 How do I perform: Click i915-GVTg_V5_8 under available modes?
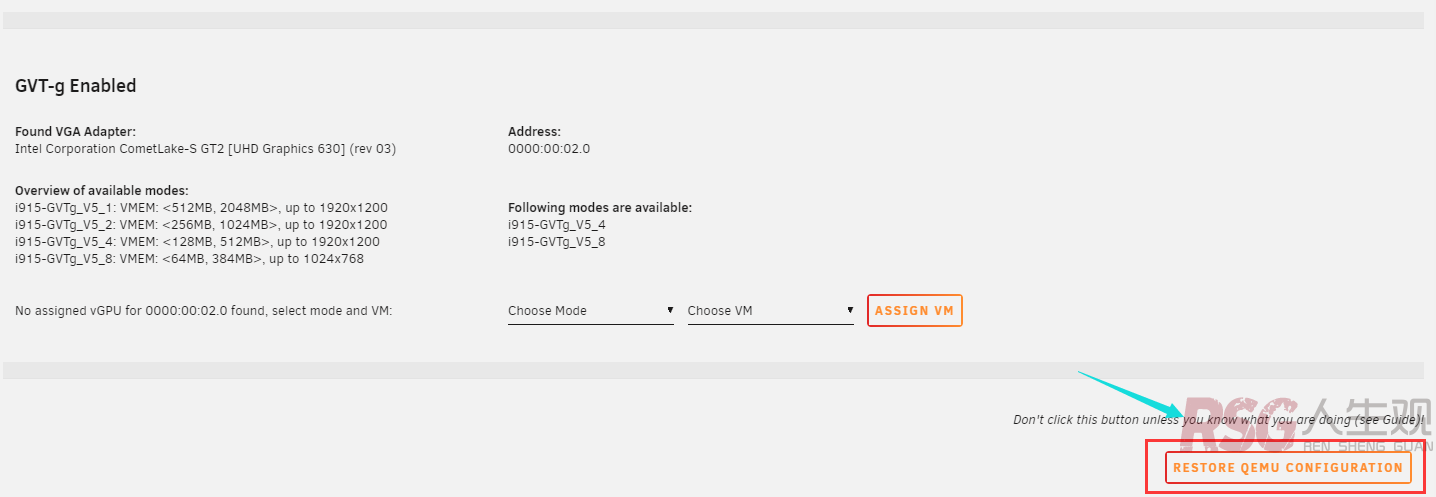(x=556, y=242)
